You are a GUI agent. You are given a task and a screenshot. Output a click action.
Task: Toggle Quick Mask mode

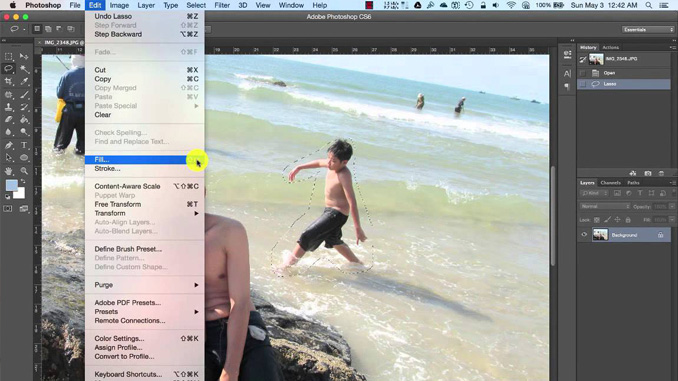8,209
